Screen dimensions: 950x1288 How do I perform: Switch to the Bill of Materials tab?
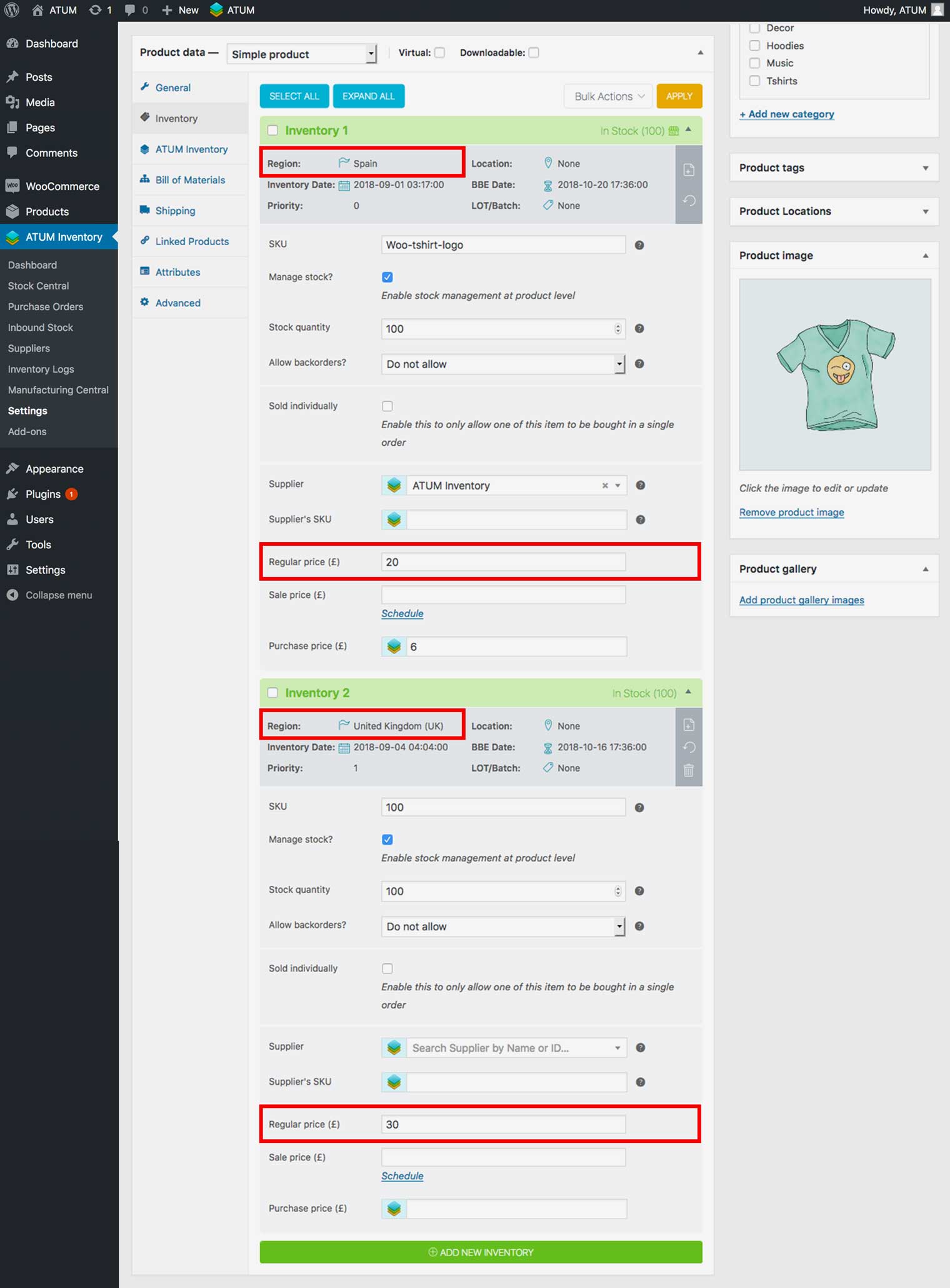pyautogui.click(x=190, y=180)
